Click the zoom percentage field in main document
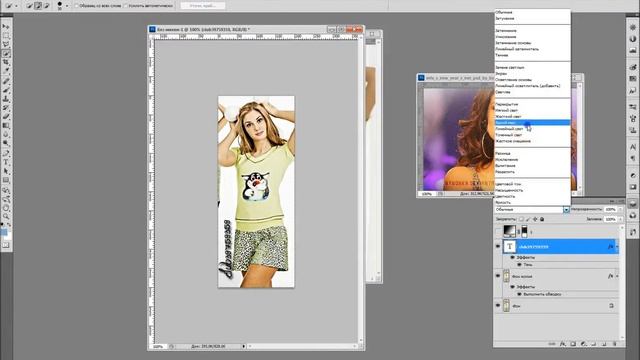Screen dimensions: 640x360 coord(158,346)
